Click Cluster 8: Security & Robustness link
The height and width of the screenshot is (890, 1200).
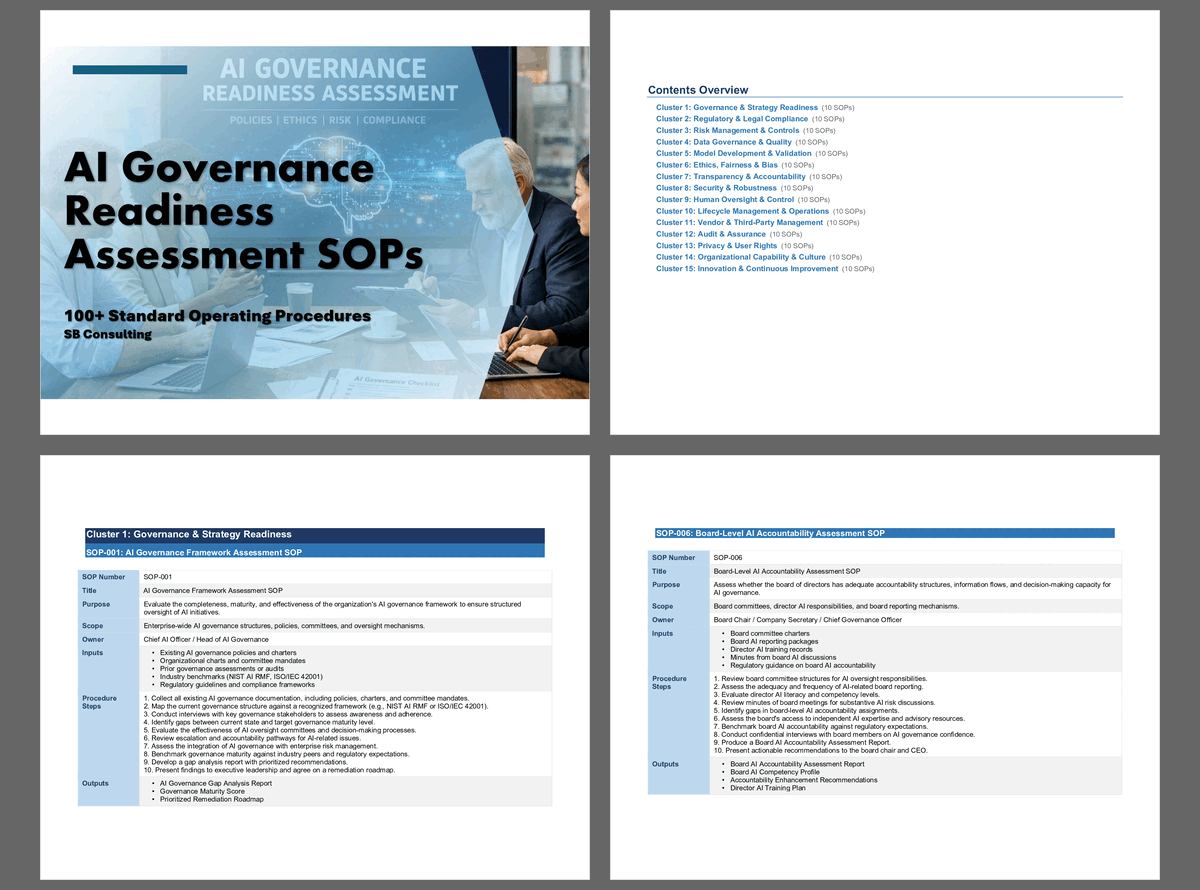[716, 188]
